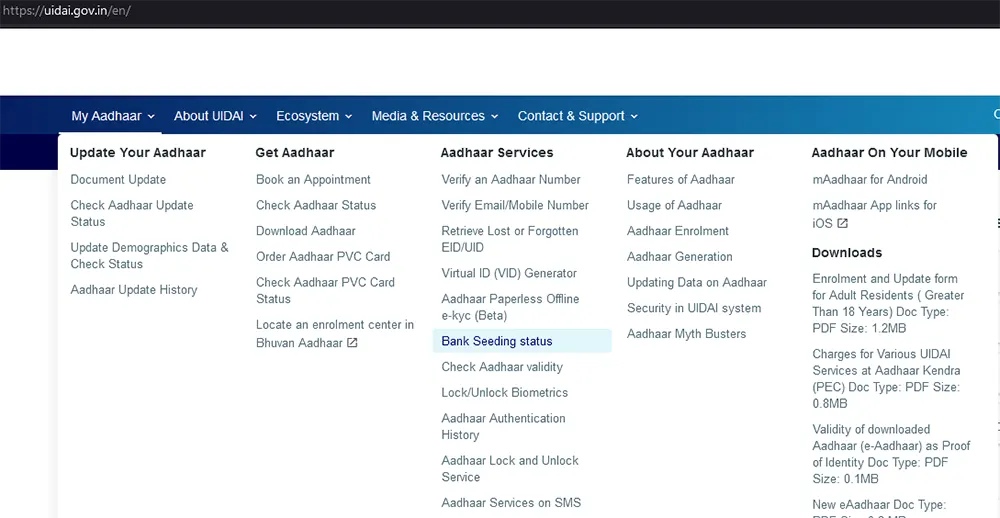The height and width of the screenshot is (518, 1000).
Task: Go to Usage of Aadhaar
Action: coord(674,205)
